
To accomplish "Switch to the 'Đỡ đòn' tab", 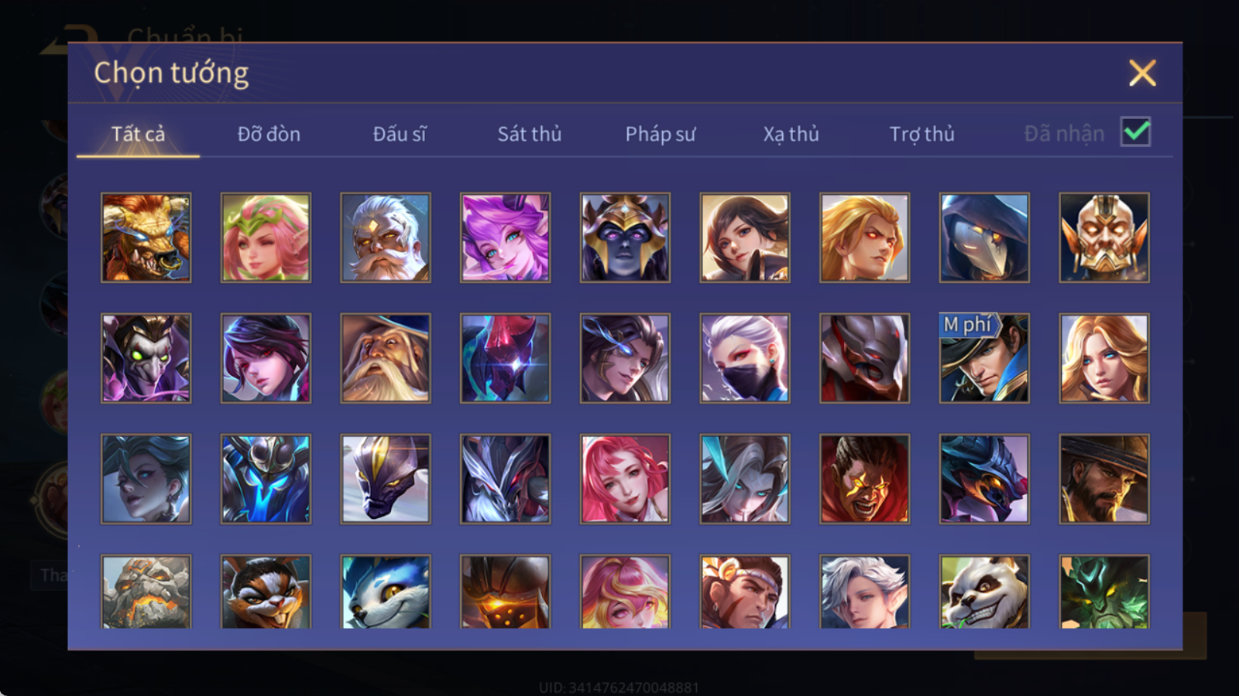I will click(269, 134).
